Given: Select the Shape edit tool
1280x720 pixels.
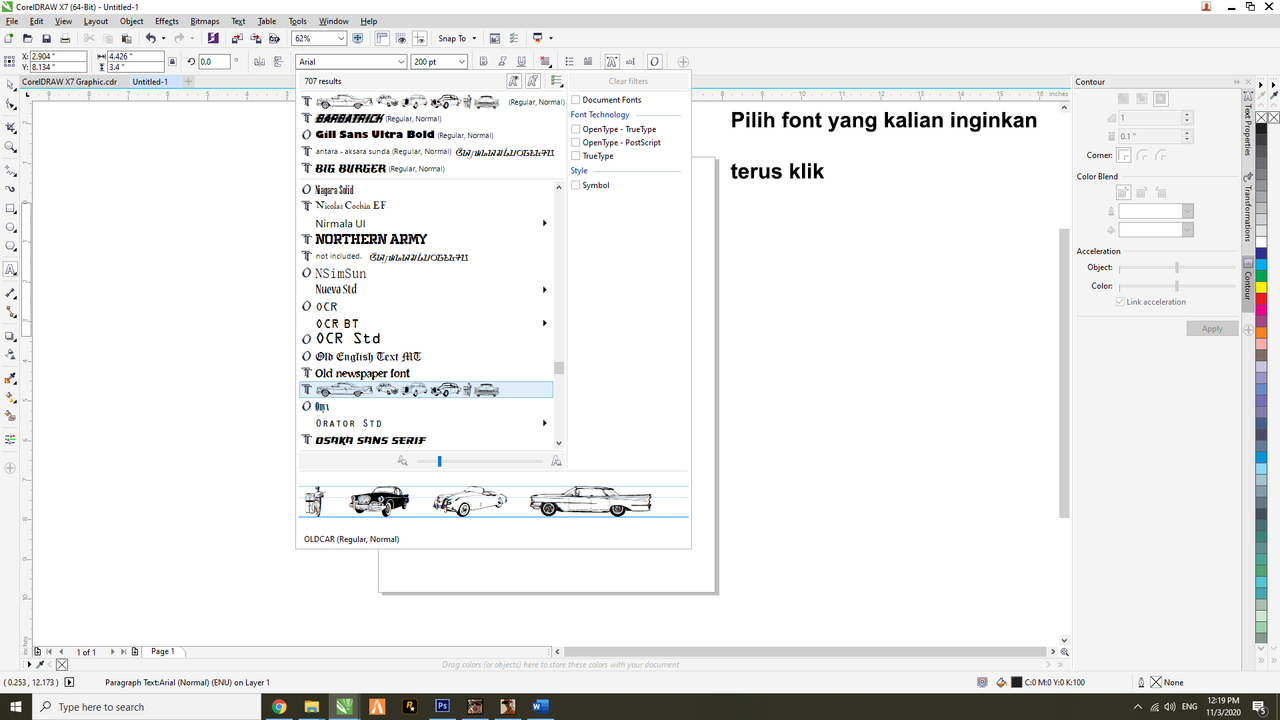Looking at the screenshot, I should point(10,105).
